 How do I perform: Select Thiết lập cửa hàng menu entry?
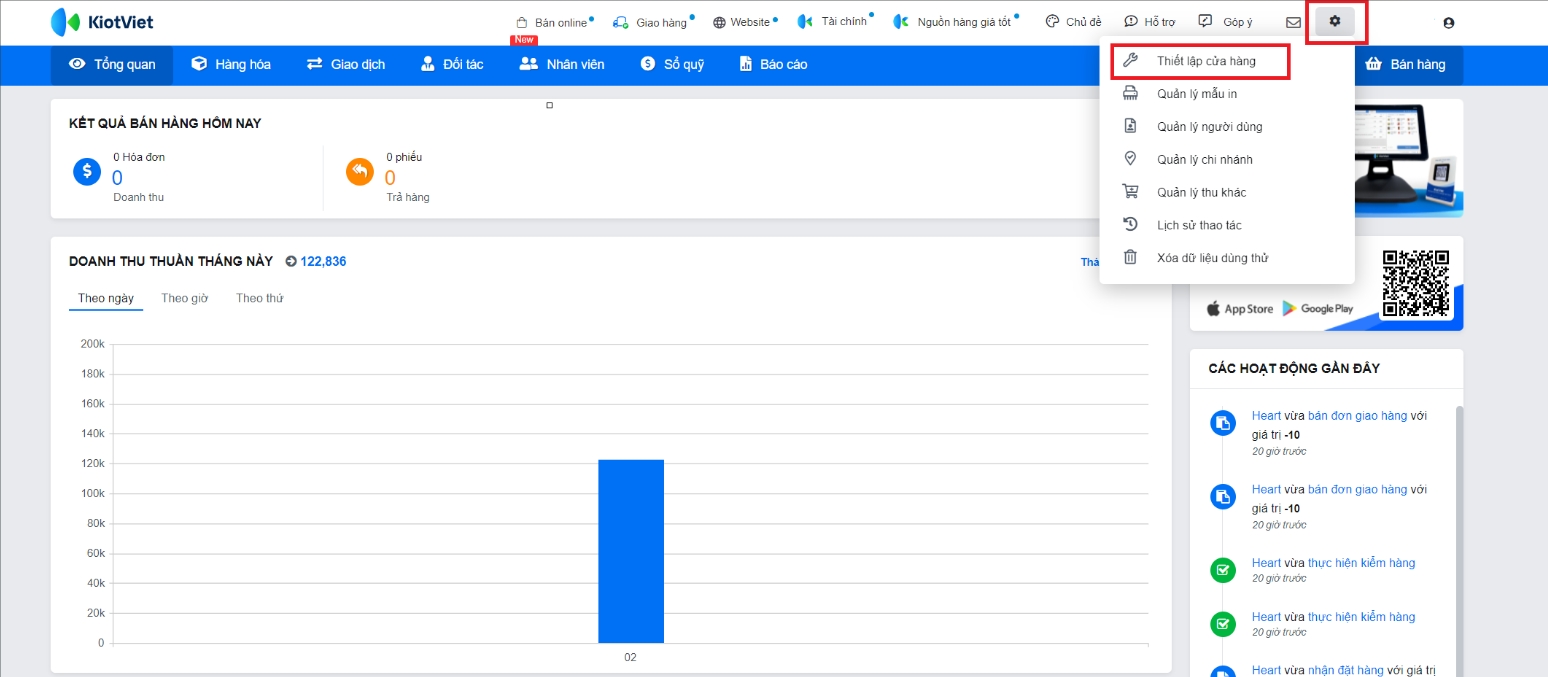click(1205, 61)
